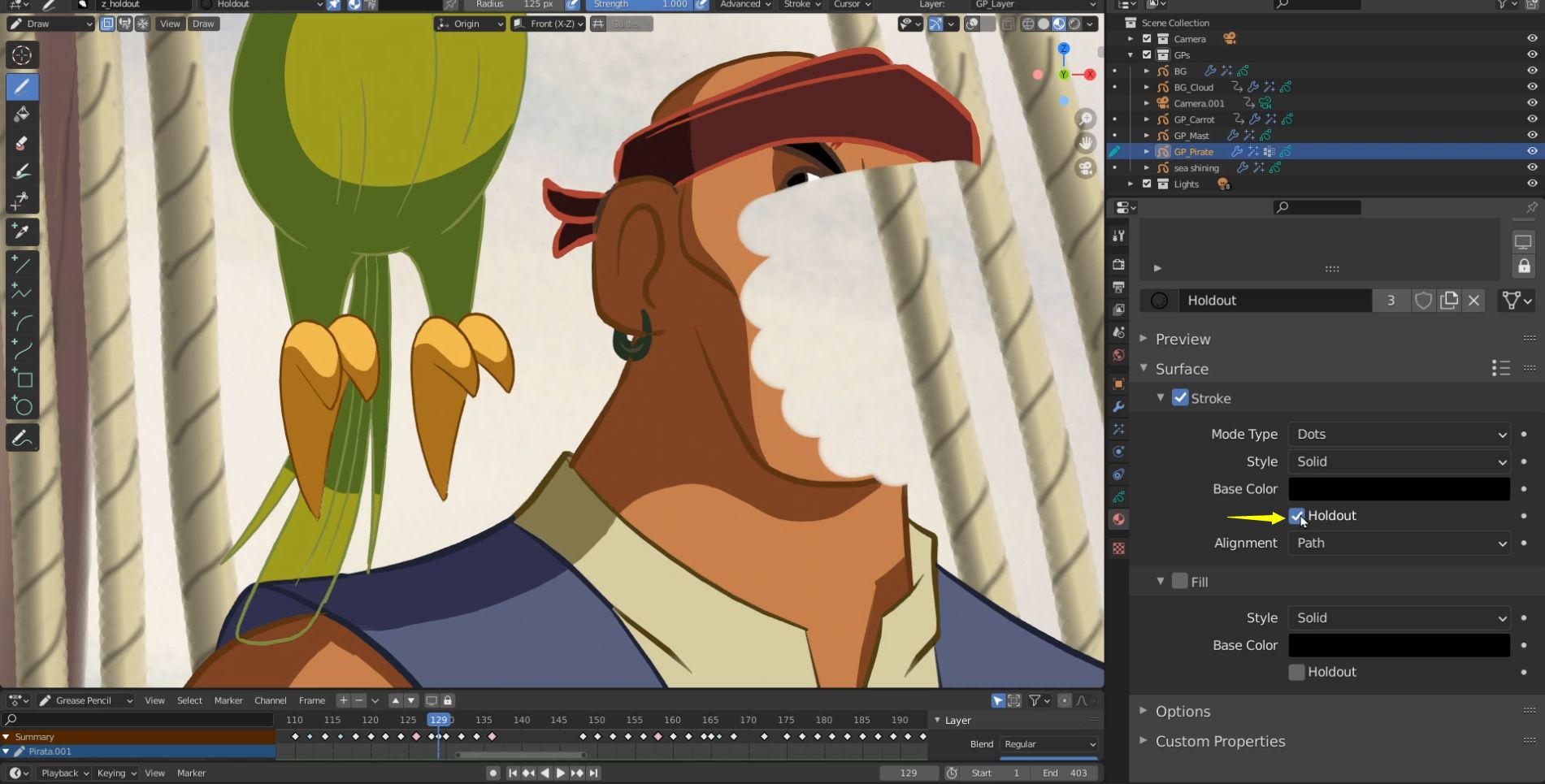Hide the BG_Cloud object with eye icon
The width and height of the screenshot is (1545, 784).
click(1532, 87)
